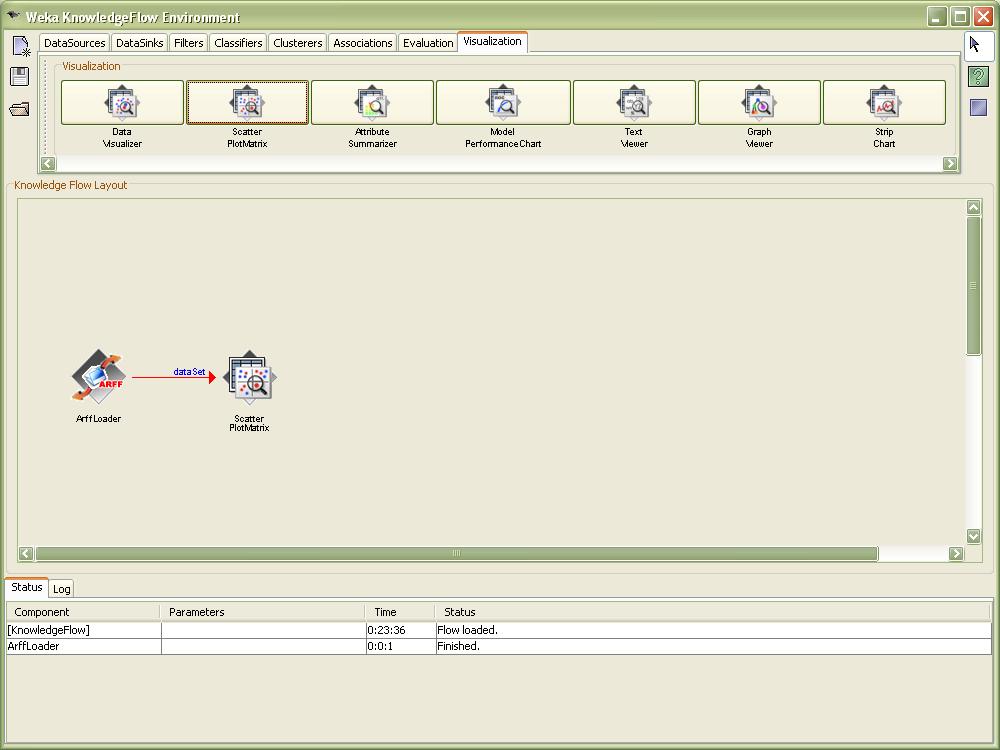Switch to the Log tab
Image resolution: width=1000 pixels, height=750 pixels.
[62, 589]
